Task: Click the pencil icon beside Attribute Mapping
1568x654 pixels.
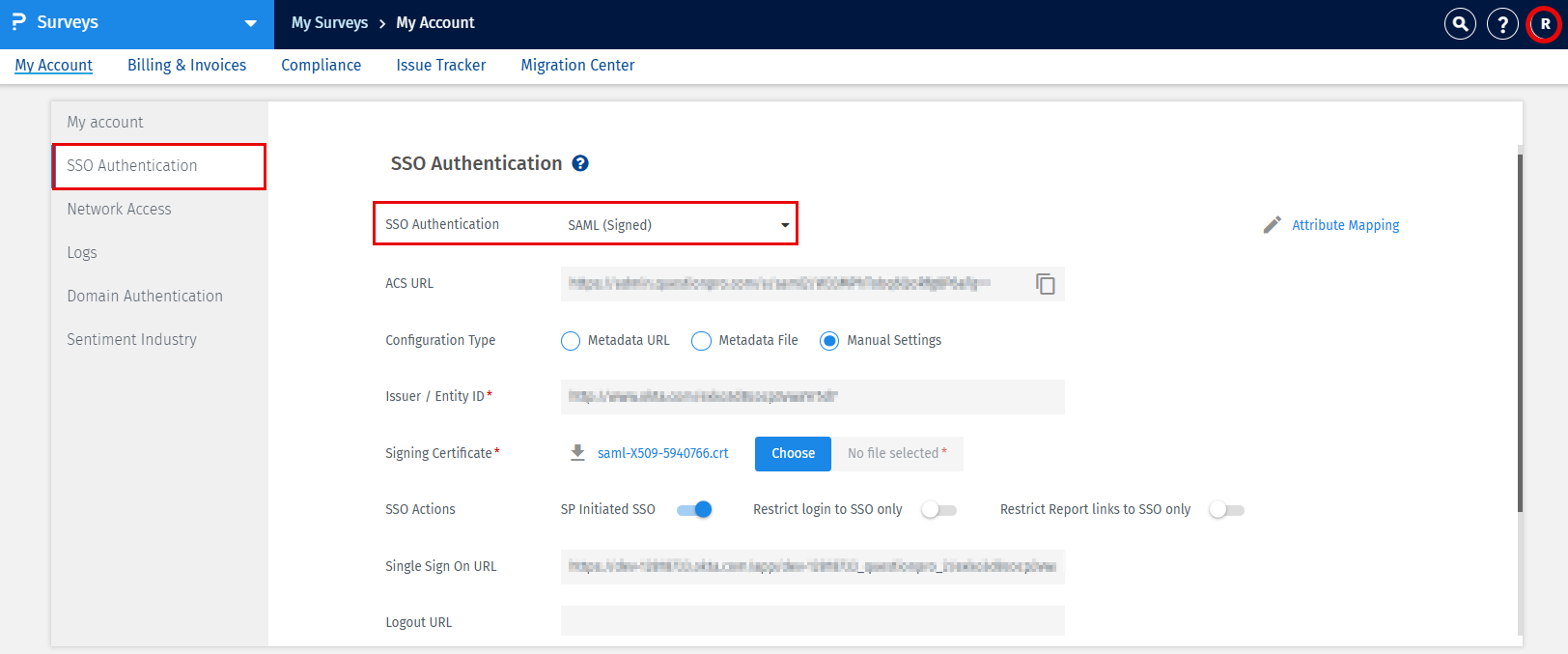Action: click(x=1273, y=225)
